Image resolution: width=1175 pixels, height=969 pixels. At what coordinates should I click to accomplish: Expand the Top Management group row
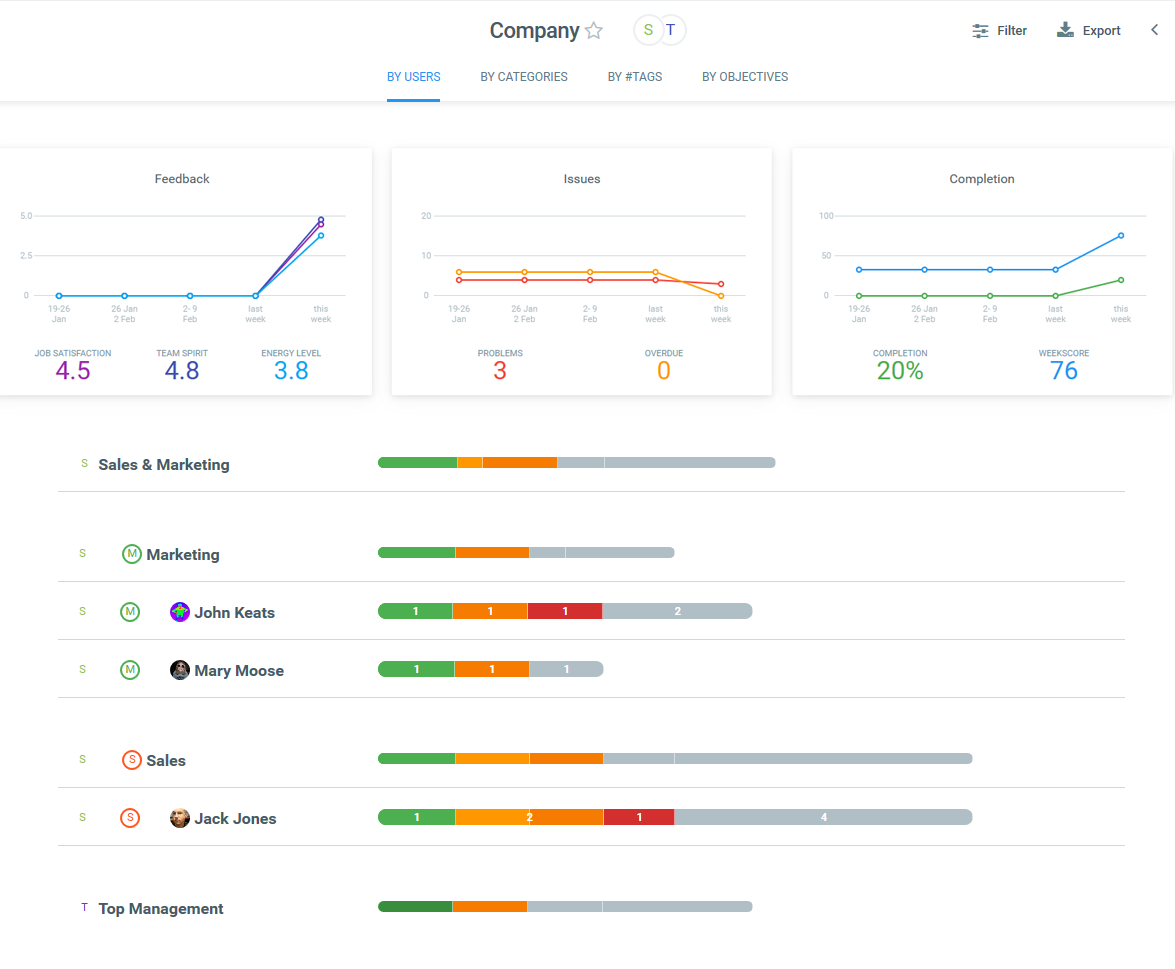(x=160, y=909)
